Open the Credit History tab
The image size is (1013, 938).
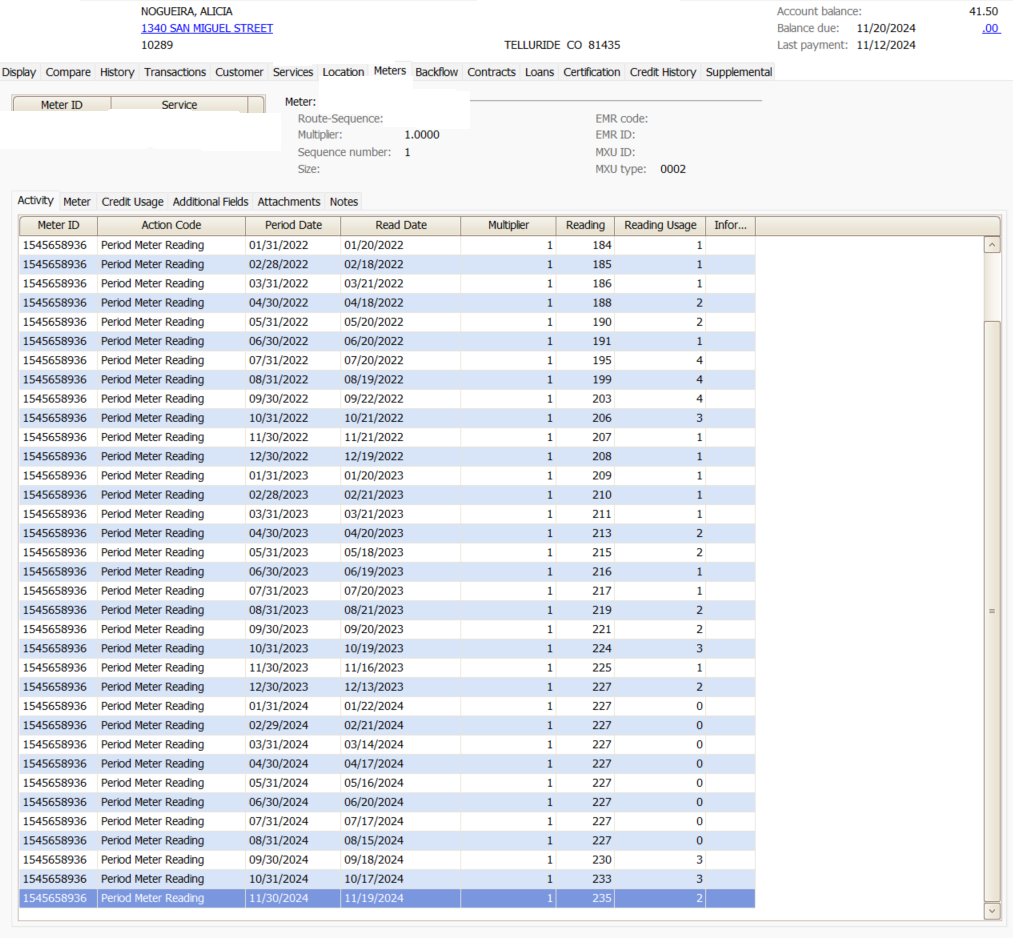663,72
